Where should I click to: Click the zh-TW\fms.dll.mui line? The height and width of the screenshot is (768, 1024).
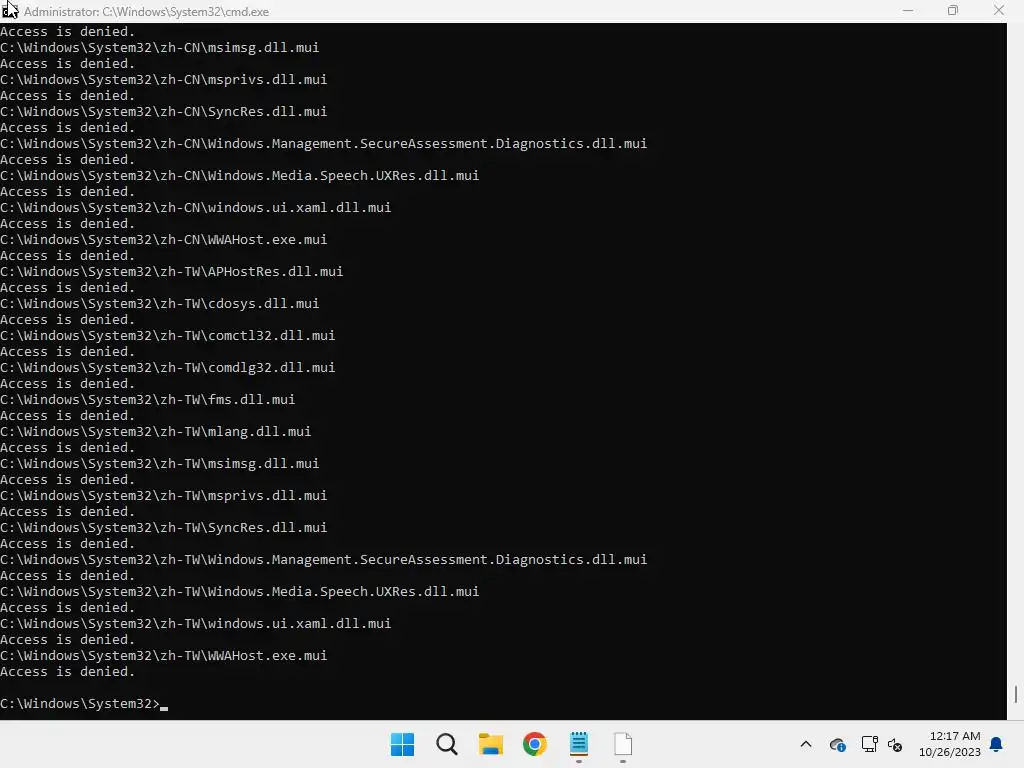(148, 400)
